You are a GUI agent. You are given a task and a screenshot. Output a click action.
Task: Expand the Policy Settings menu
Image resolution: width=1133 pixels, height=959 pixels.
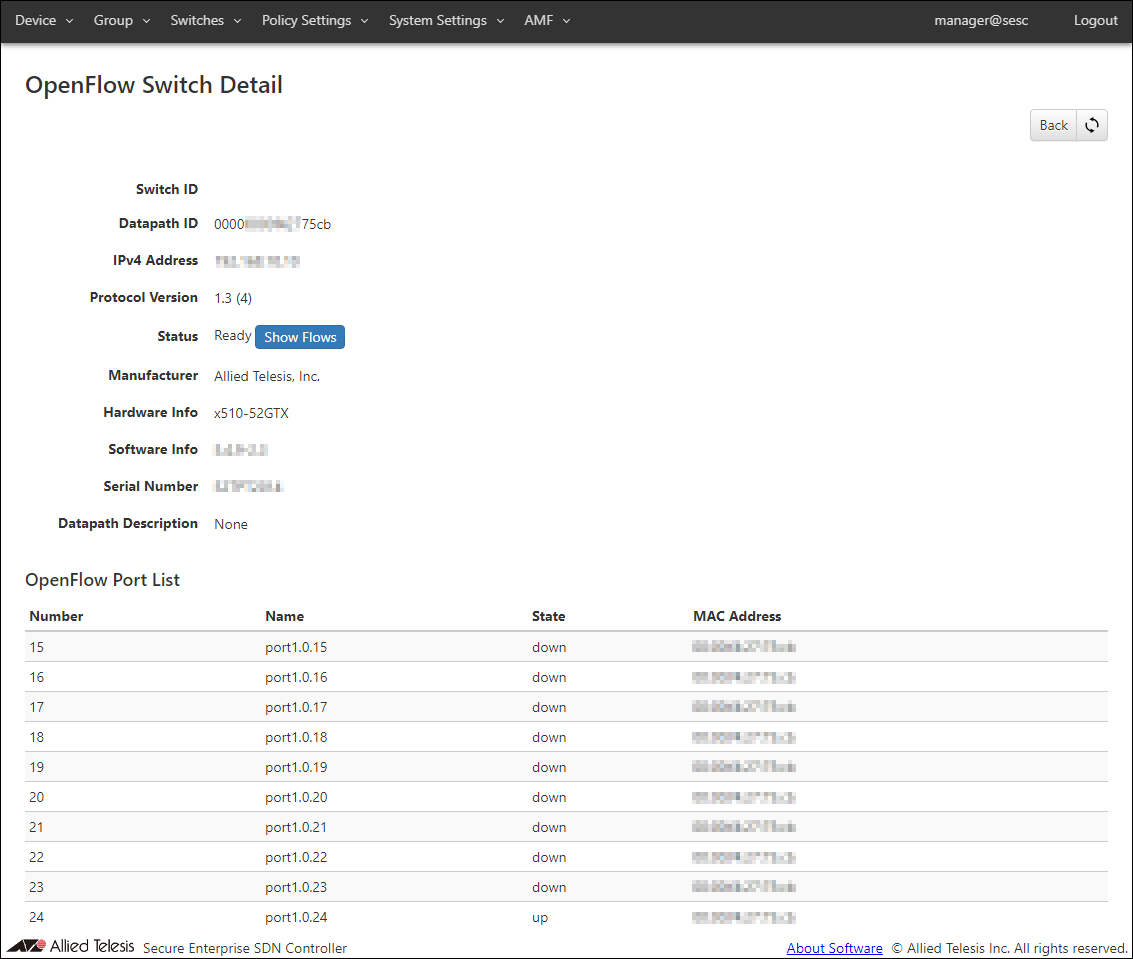pos(315,20)
